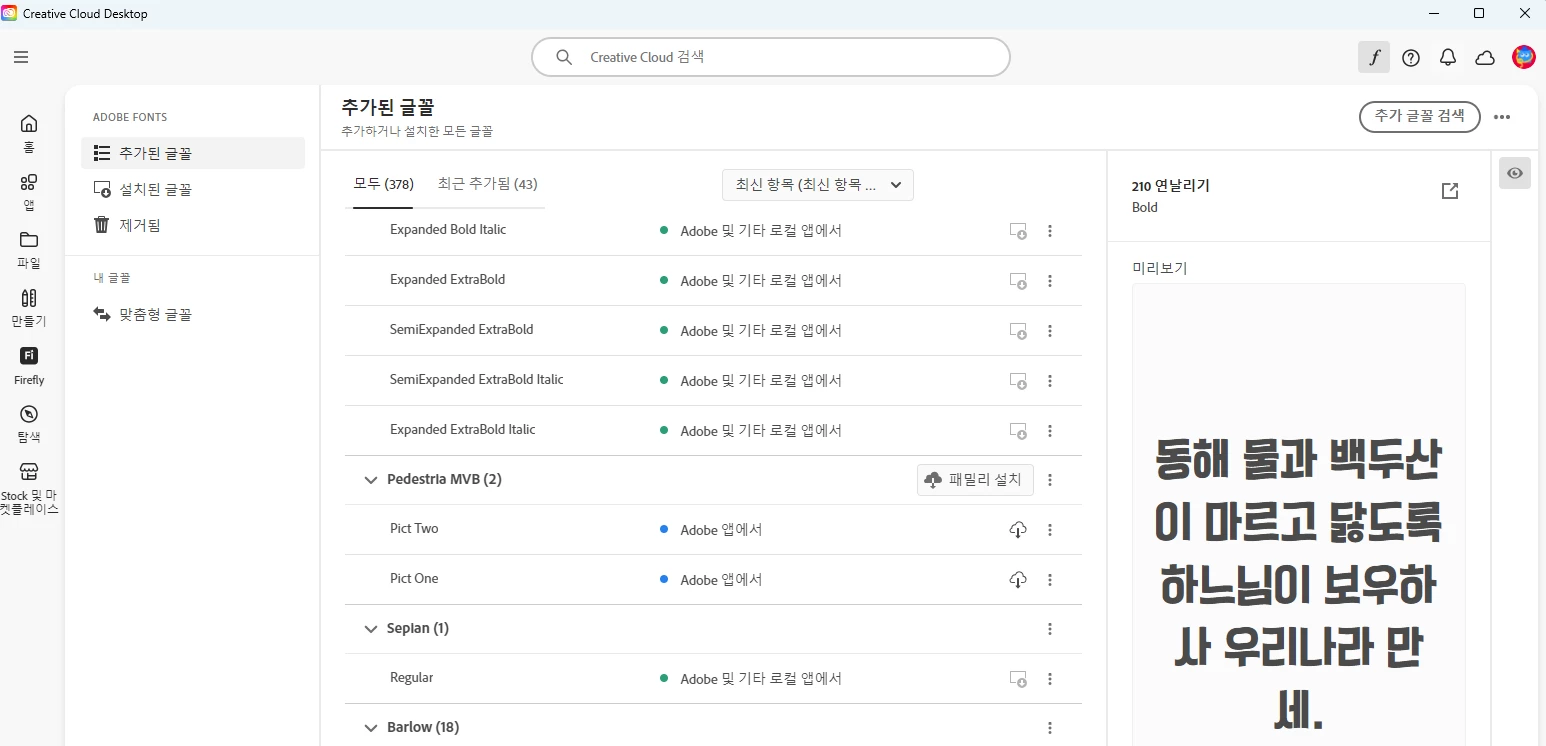Select the Pict Two font row
The height and width of the screenshot is (746, 1546).
coord(713,530)
